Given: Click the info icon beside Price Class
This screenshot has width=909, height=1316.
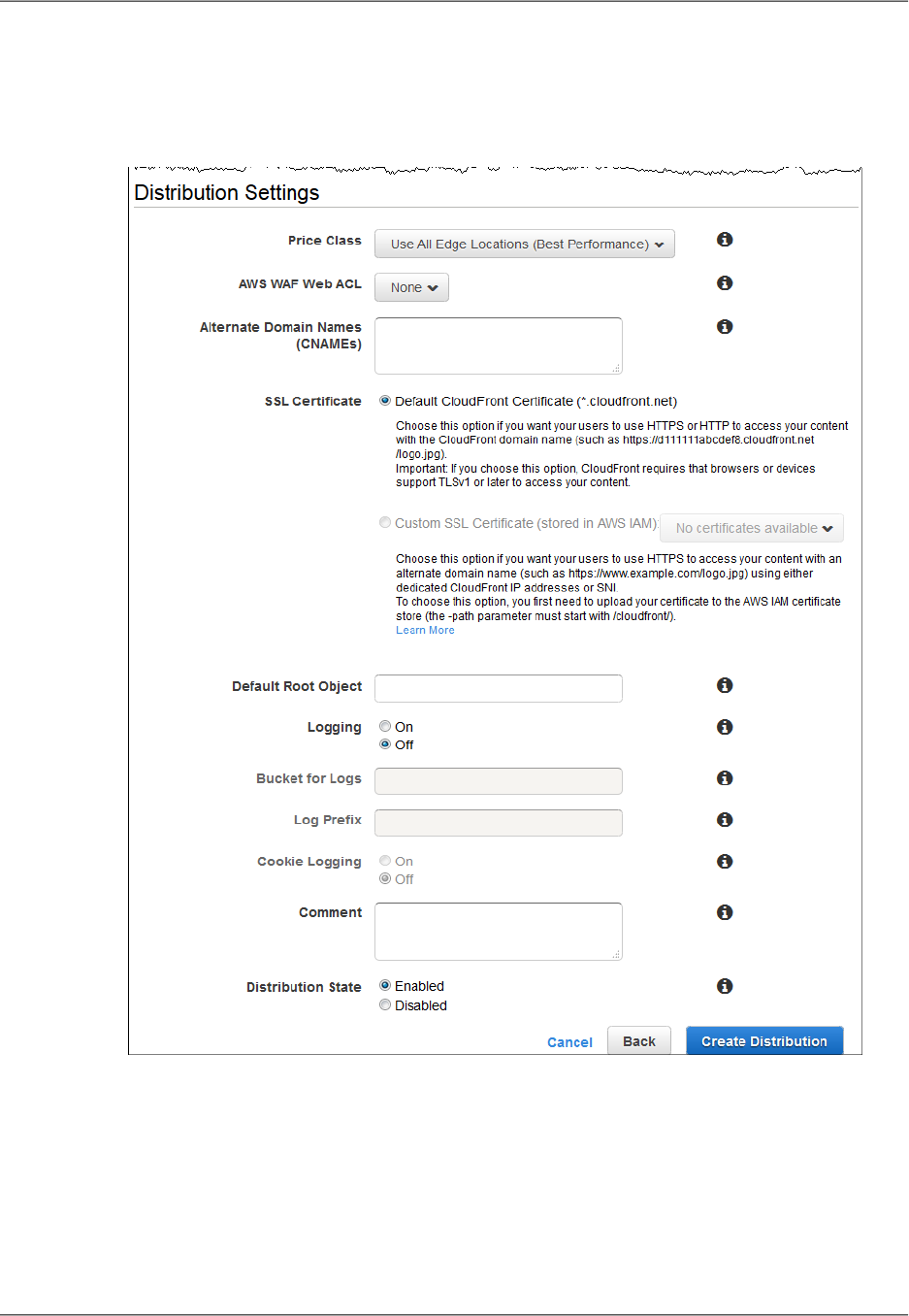Looking at the screenshot, I should (x=725, y=240).
